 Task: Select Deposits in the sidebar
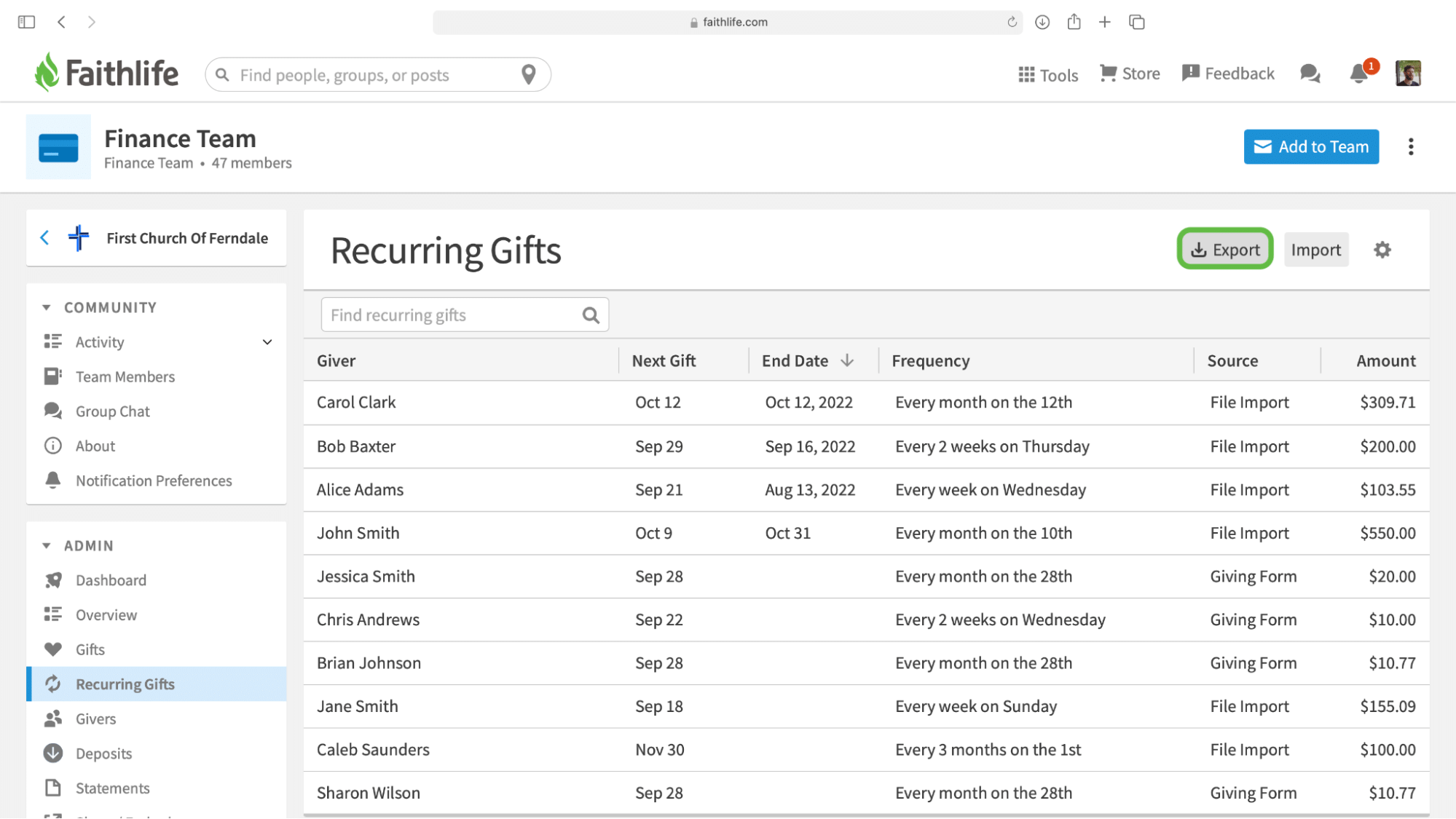click(x=103, y=753)
